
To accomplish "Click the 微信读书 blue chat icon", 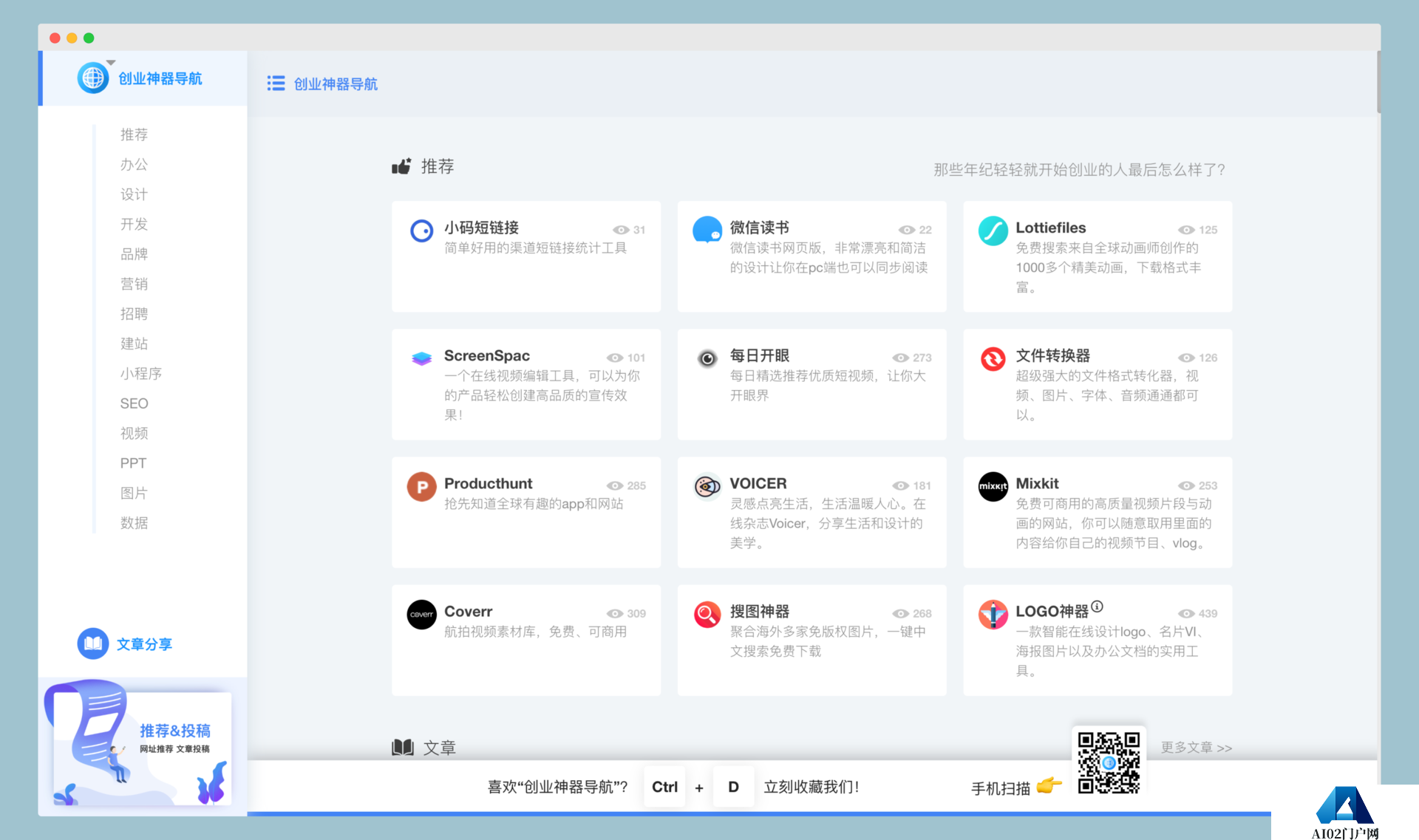I will (707, 230).
